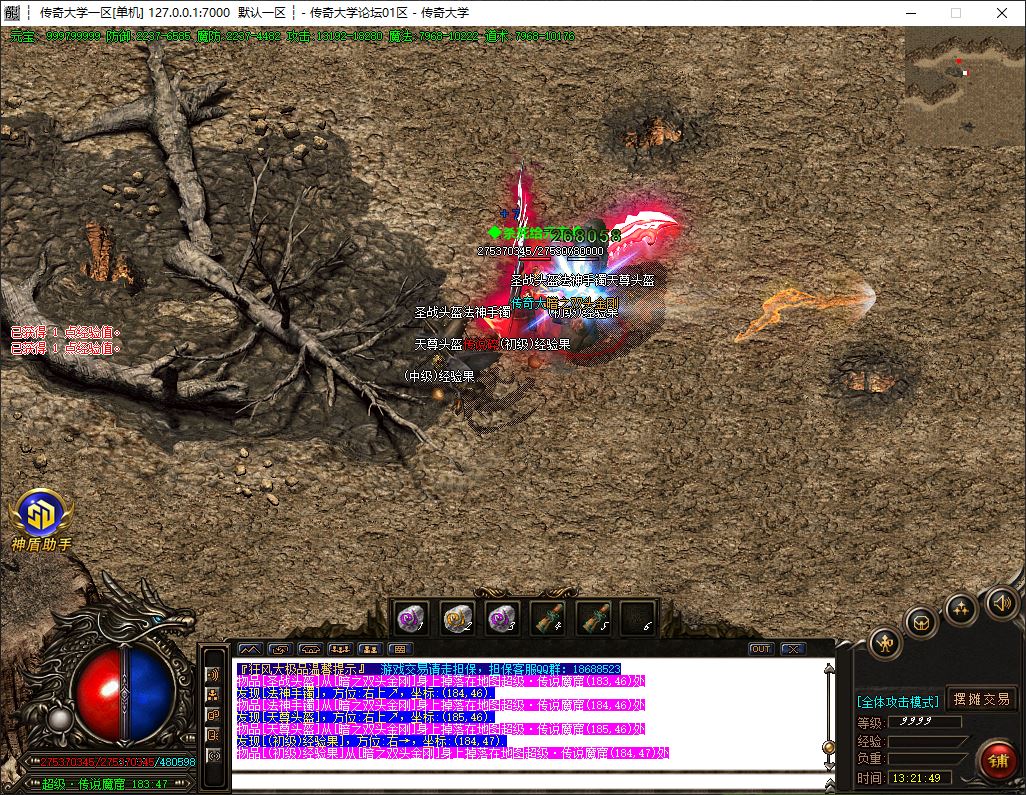
Task: Click the small grey orb beside health globe
Action: pyautogui.click(x=61, y=720)
